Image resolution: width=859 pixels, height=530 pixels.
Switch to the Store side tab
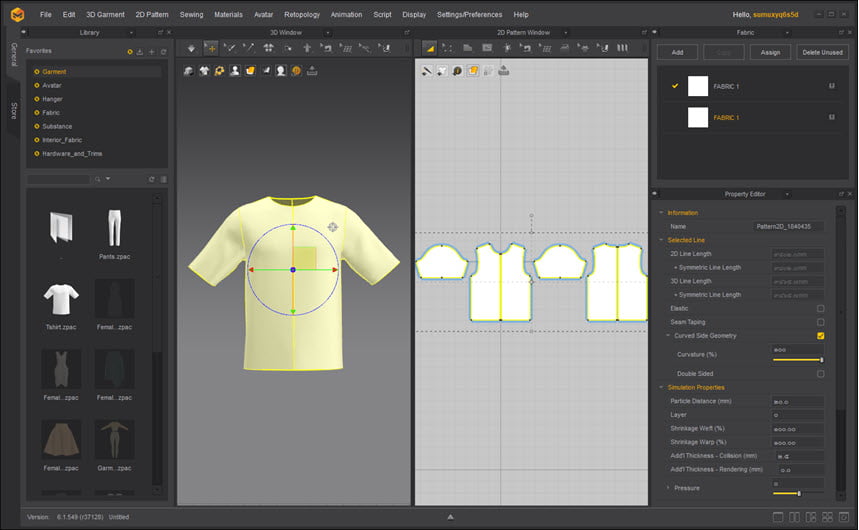(x=14, y=110)
